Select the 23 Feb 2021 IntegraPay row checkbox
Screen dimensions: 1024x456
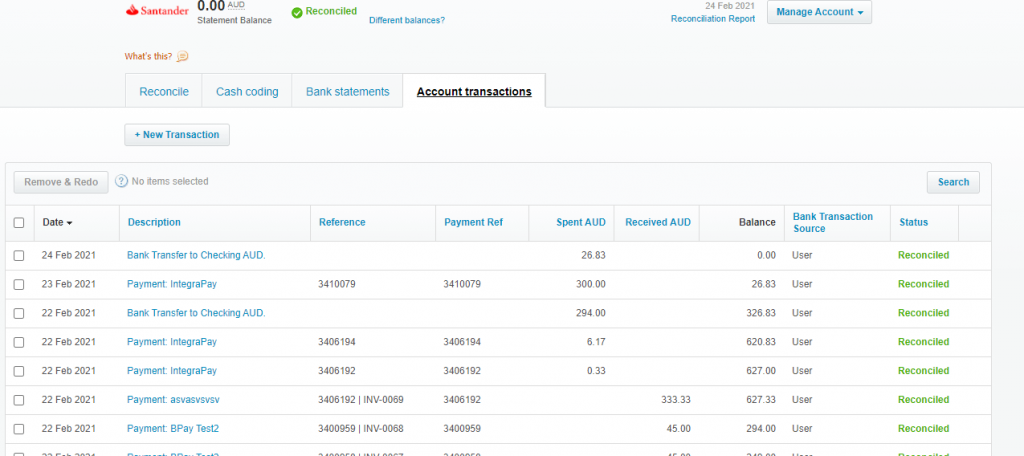pyautogui.click(x=19, y=285)
